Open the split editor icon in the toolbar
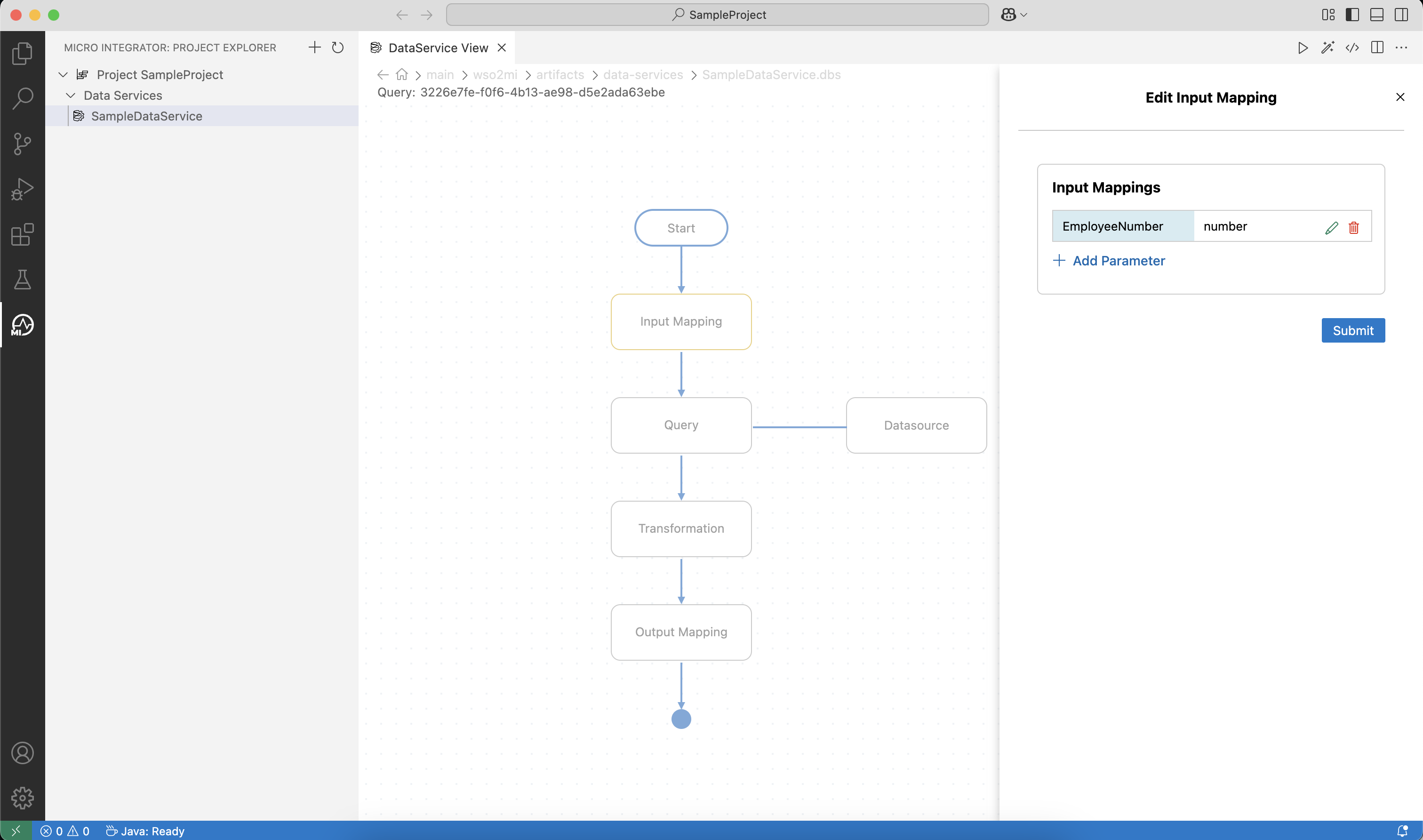The height and width of the screenshot is (840, 1423). pyautogui.click(x=1376, y=48)
